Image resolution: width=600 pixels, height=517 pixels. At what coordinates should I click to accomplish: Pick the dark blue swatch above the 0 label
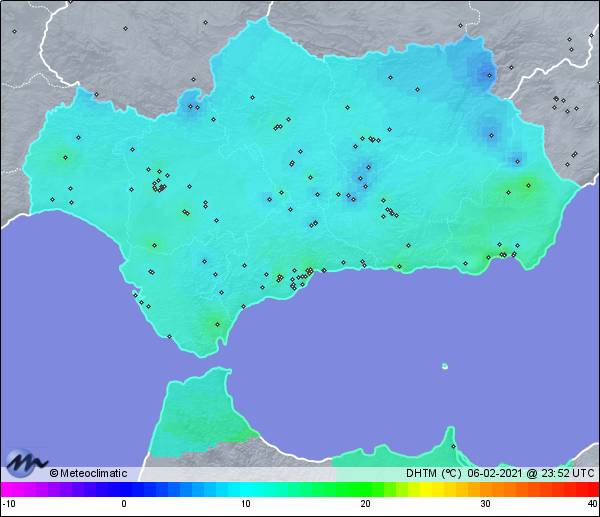point(126,489)
